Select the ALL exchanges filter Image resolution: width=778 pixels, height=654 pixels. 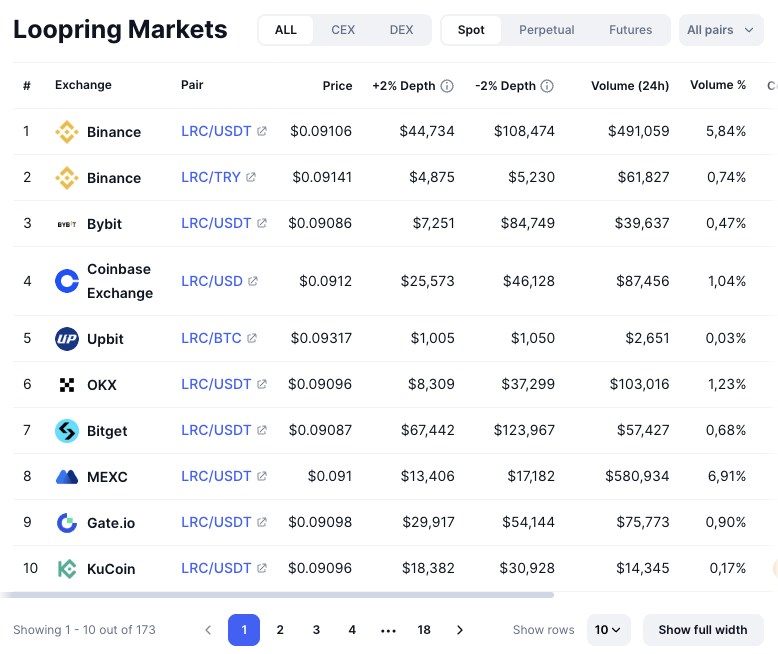click(x=286, y=30)
